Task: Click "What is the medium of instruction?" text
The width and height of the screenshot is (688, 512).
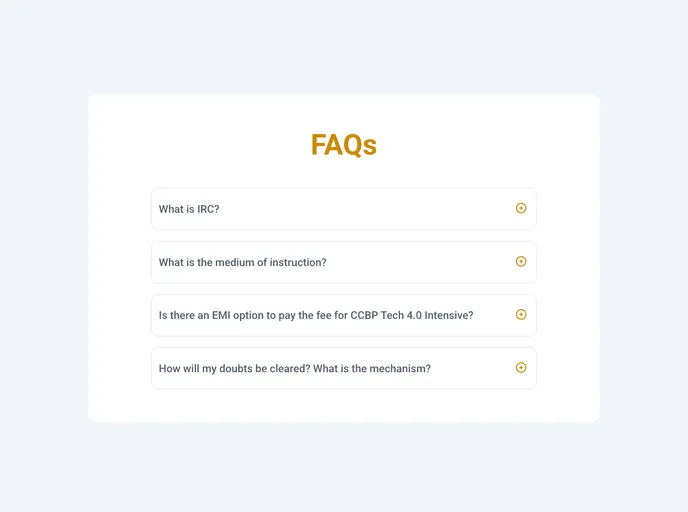Action: click(242, 262)
